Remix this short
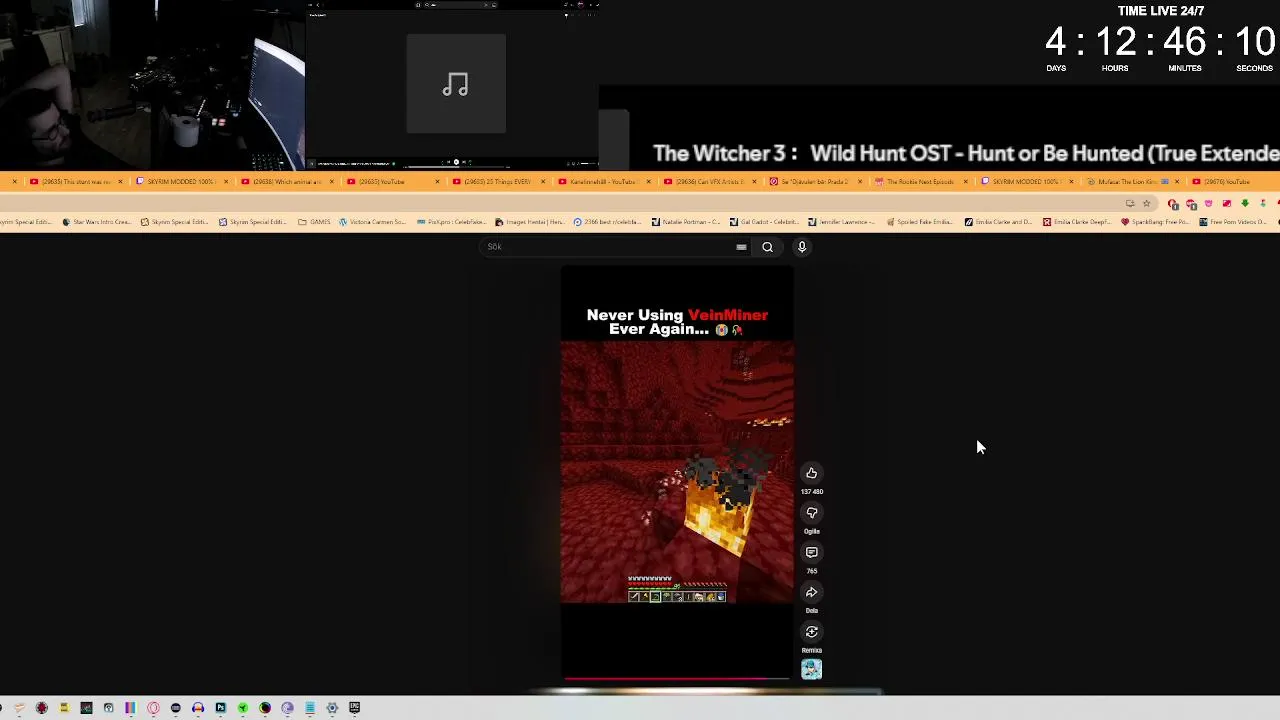 pos(811,632)
